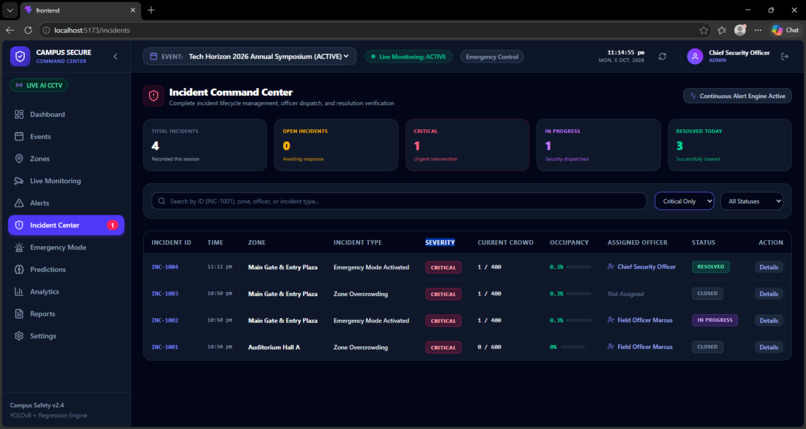View Details for INC-1004
Screen dimensions: 806x429
(768, 267)
